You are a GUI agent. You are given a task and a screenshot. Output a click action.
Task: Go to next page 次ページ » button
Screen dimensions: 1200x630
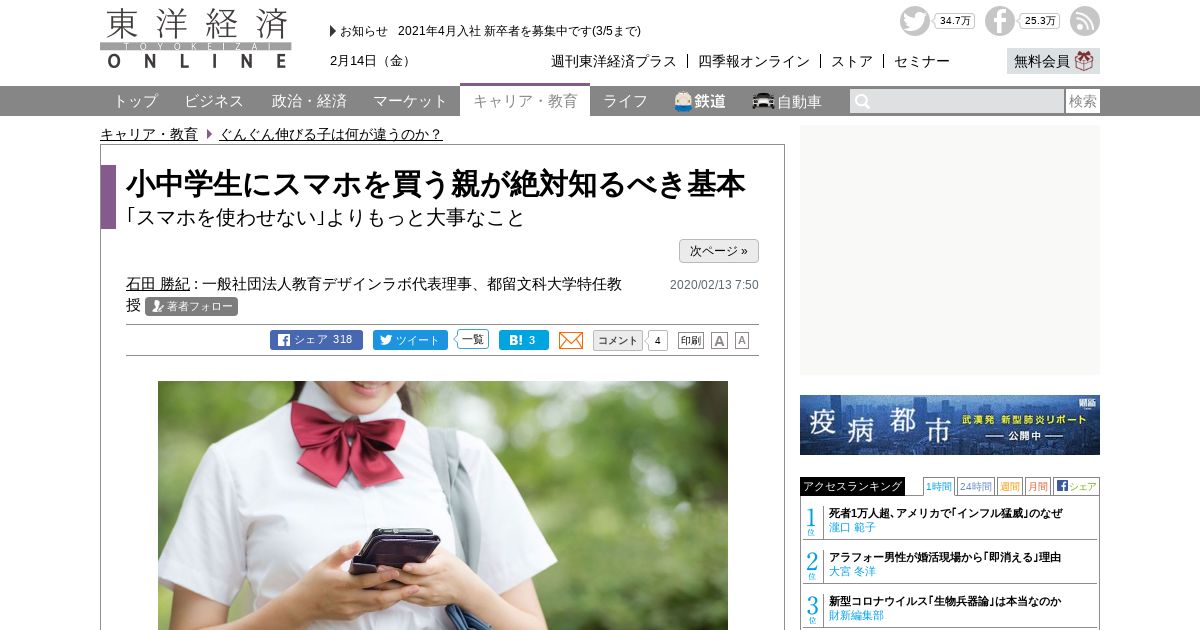[719, 251]
